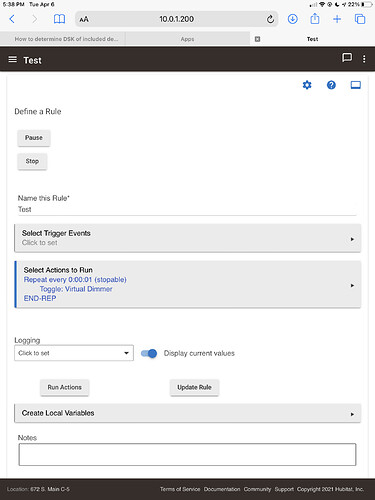This screenshot has height=500, width=375.
Task: Click the Safari share icon
Action: (x=315, y=19)
